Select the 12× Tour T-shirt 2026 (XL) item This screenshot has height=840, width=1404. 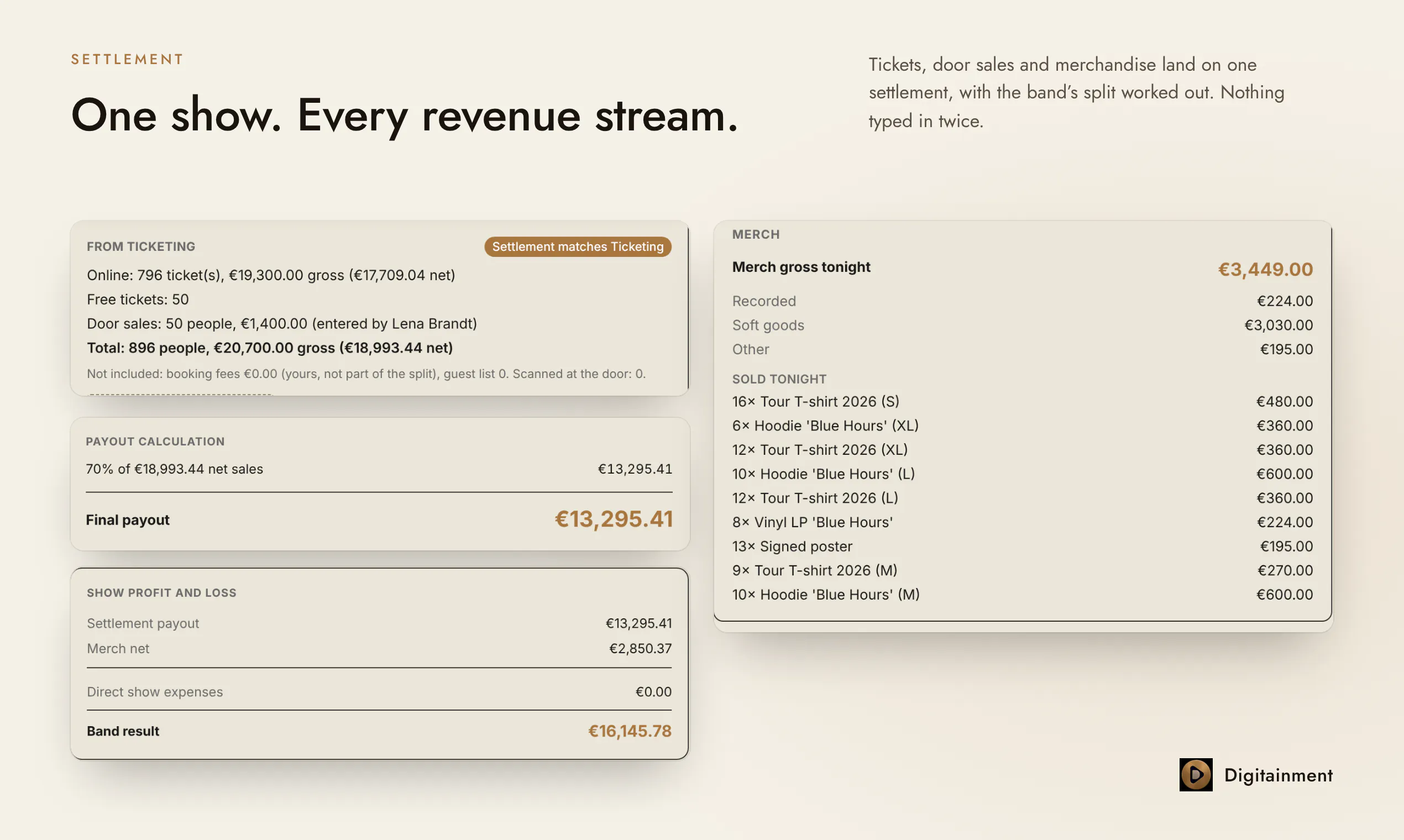[1023, 450]
